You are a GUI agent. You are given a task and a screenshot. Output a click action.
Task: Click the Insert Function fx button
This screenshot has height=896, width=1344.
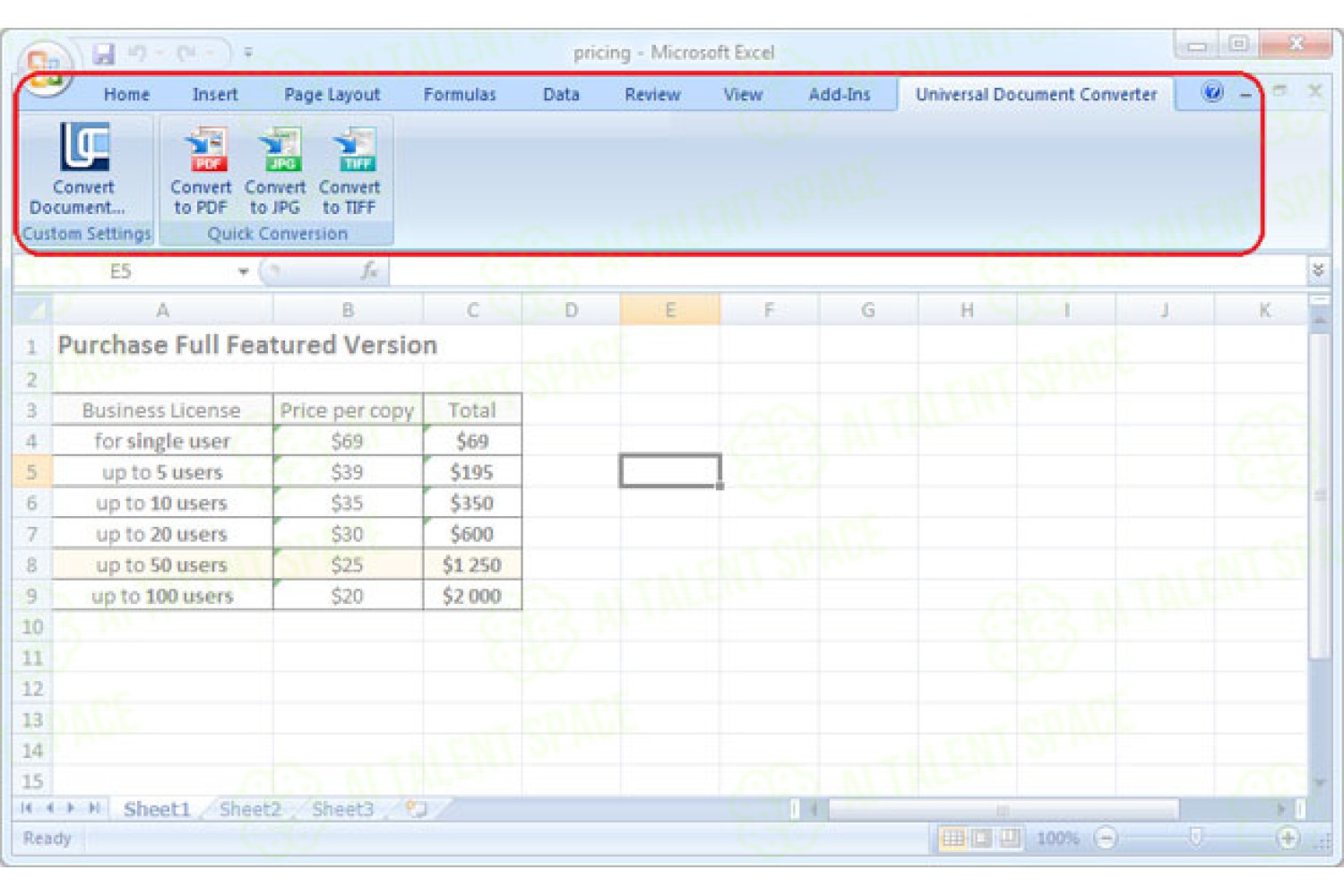click(369, 271)
